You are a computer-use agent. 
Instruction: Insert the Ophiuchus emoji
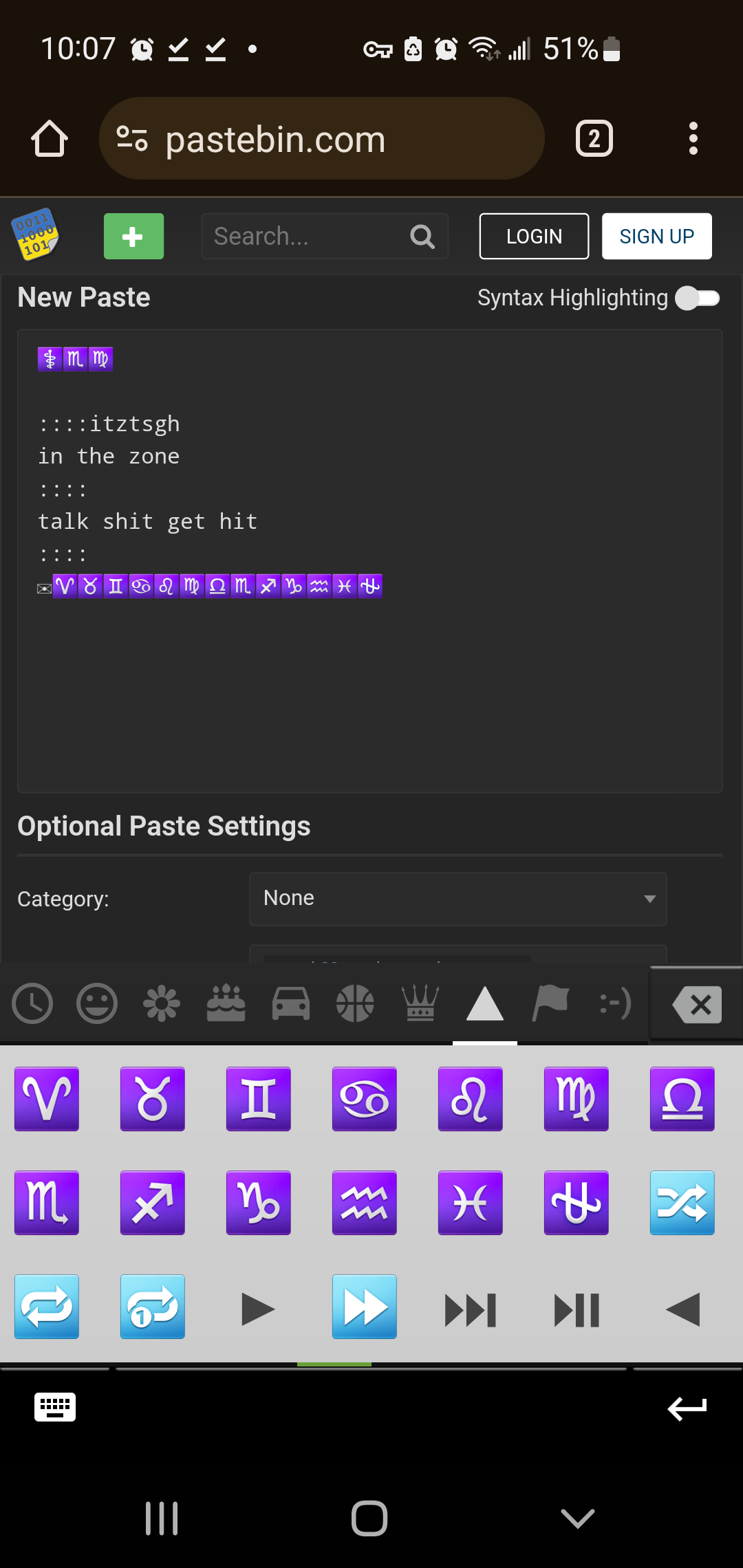pyautogui.click(x=577, y=1203)
